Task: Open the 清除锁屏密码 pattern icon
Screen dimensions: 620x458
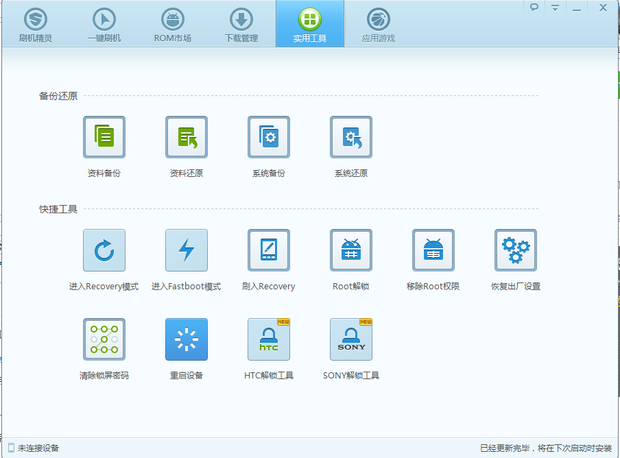Action: tap(104, 340)
